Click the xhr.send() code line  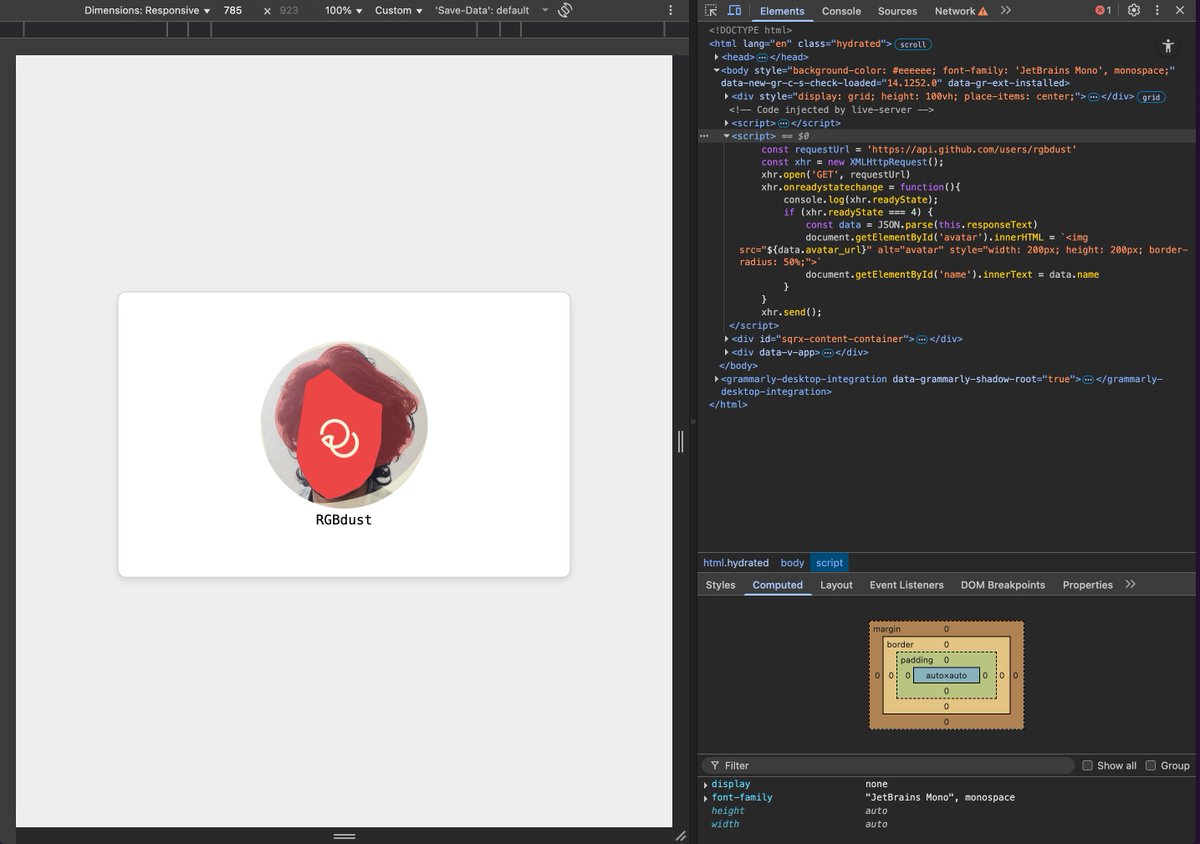pos(791,312)
